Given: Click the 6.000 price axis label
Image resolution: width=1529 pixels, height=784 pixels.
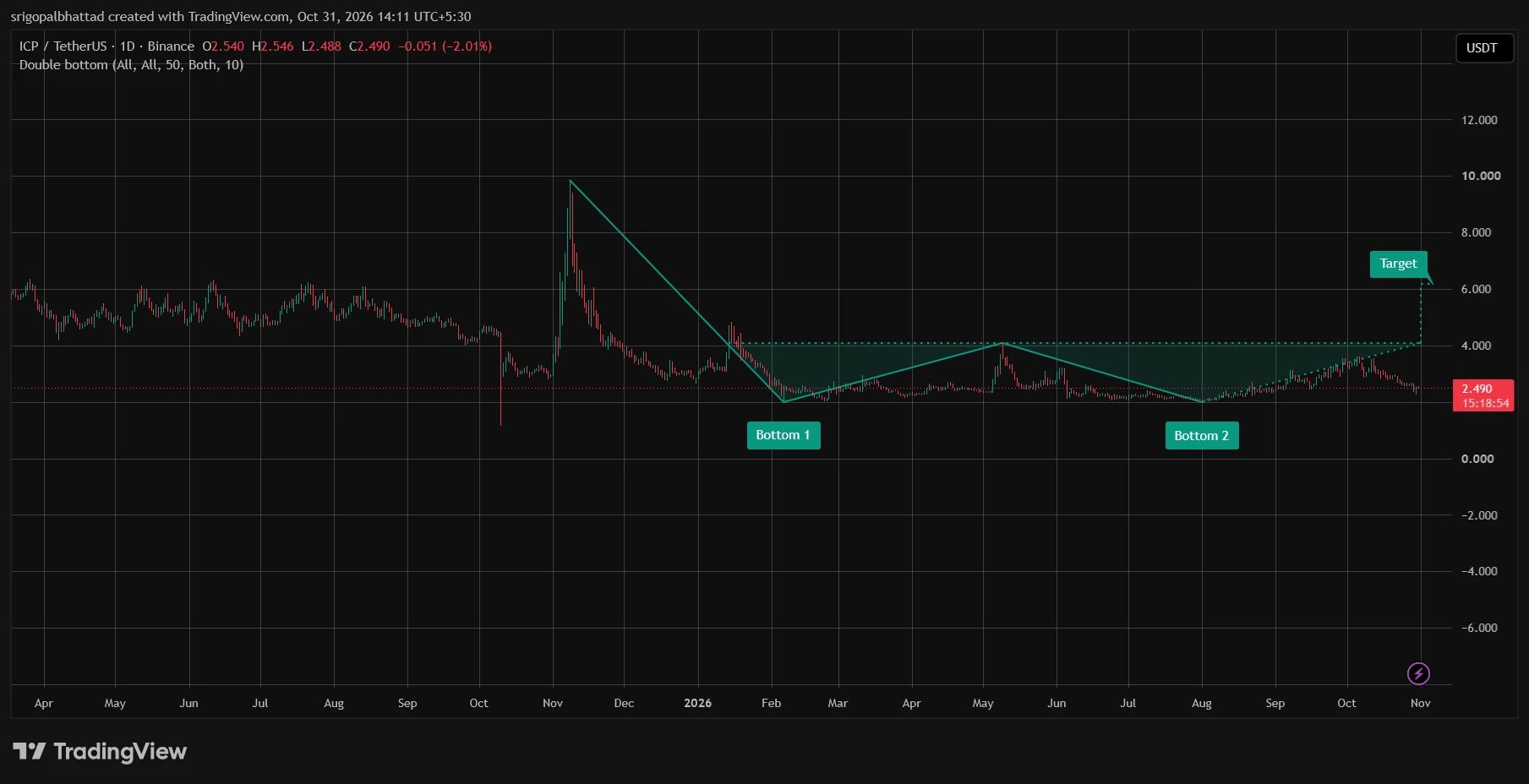Looking at the screenshot, I should click(x=1476, y=289).
